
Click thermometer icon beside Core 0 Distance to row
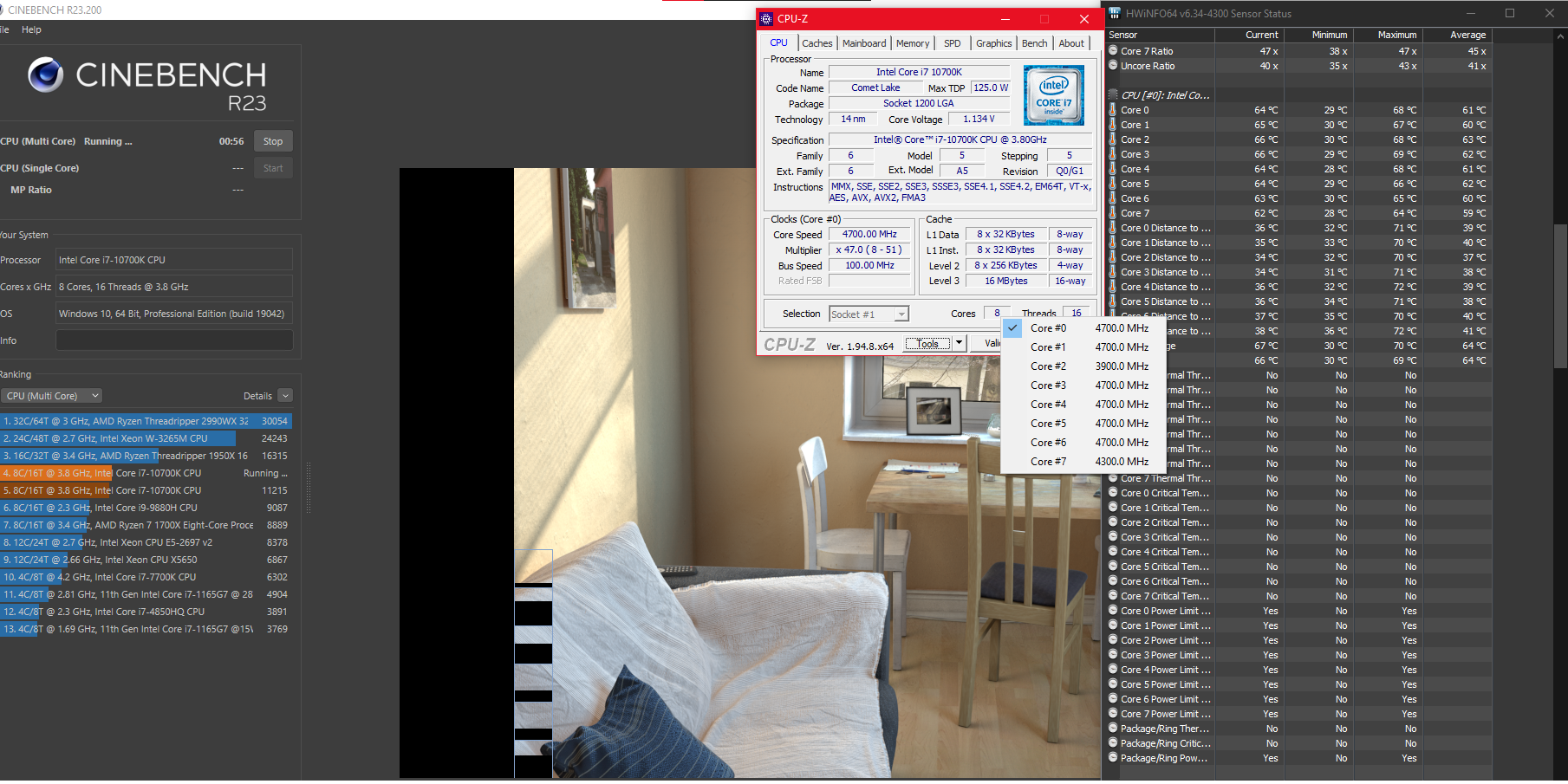click(x=1113, y=228)
